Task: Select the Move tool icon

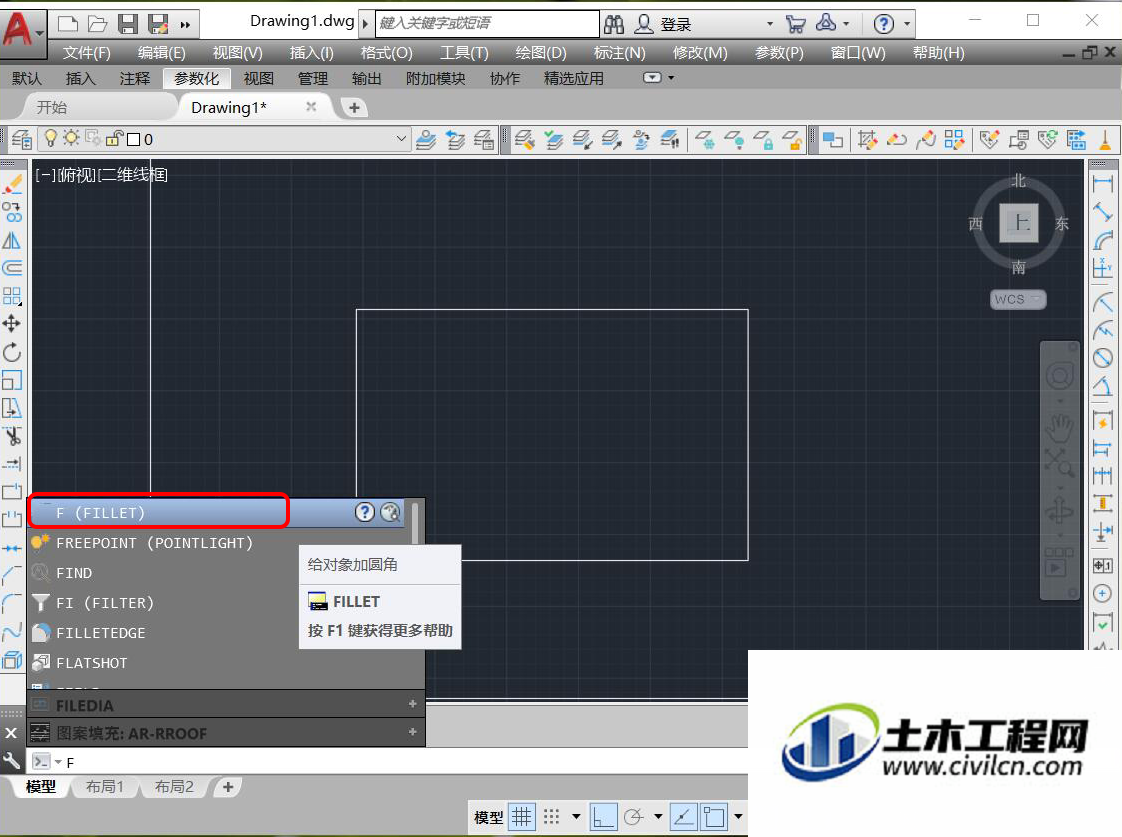Action: tap(11, 323)
